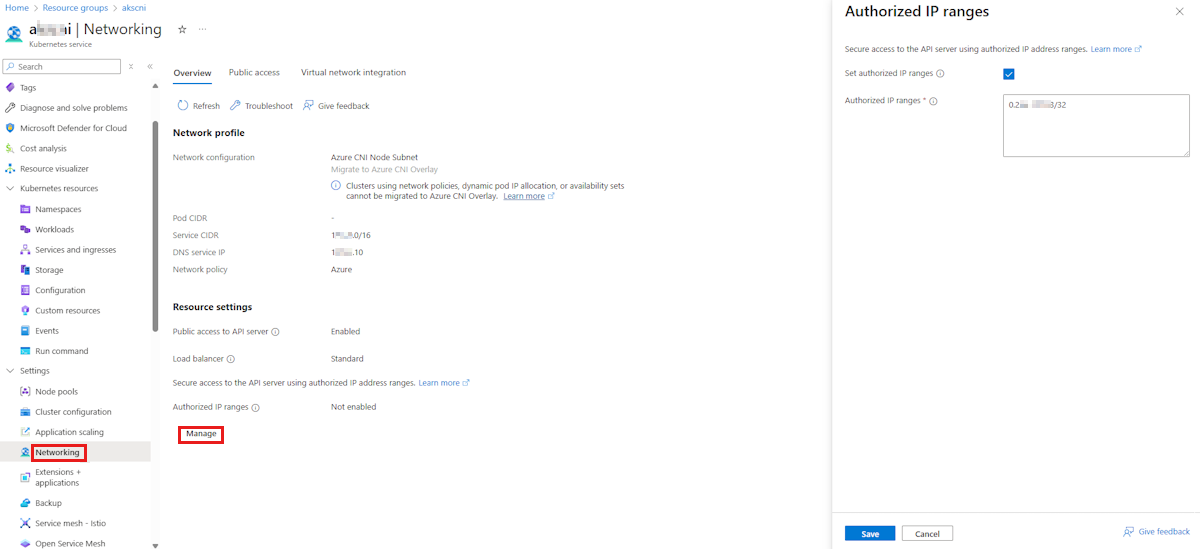
Task: Favorite this resource with the star icon
Action: [x=182, y=30]
